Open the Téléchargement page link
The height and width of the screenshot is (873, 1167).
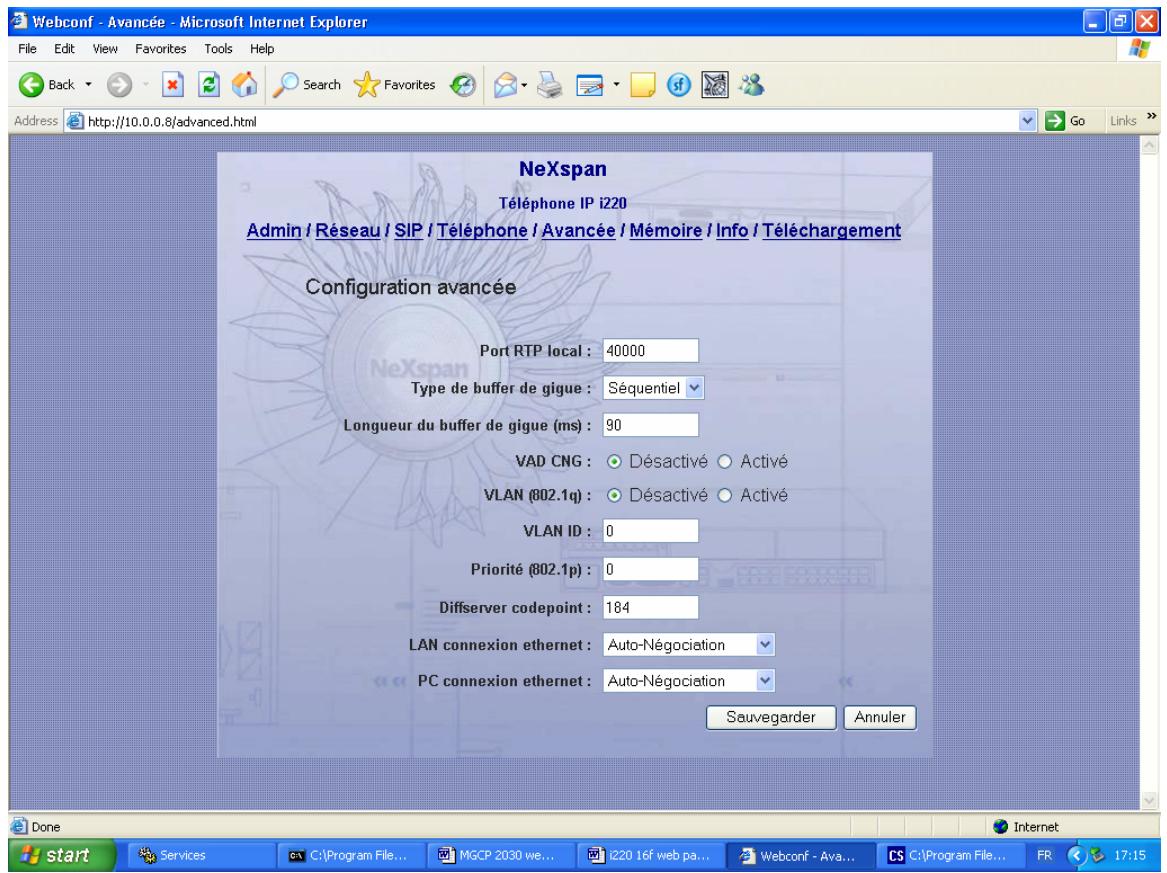pos(831,231)
